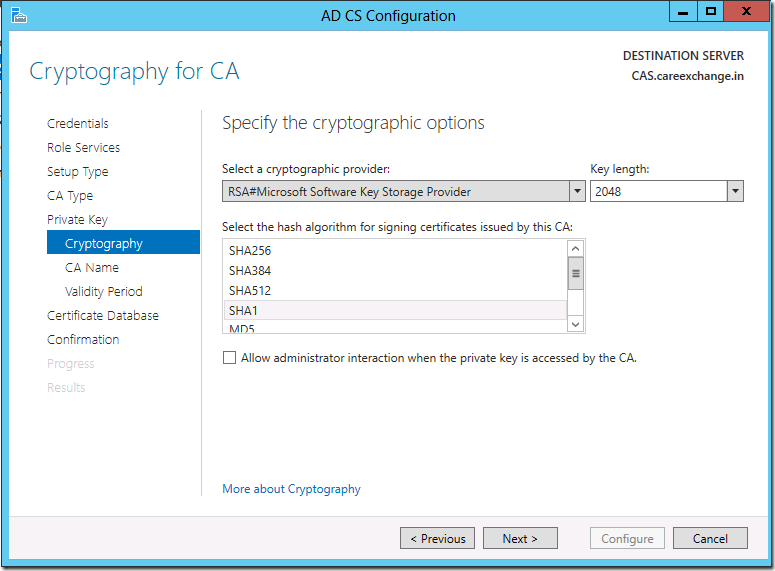Click the Previous button

(x=437, y=538)
